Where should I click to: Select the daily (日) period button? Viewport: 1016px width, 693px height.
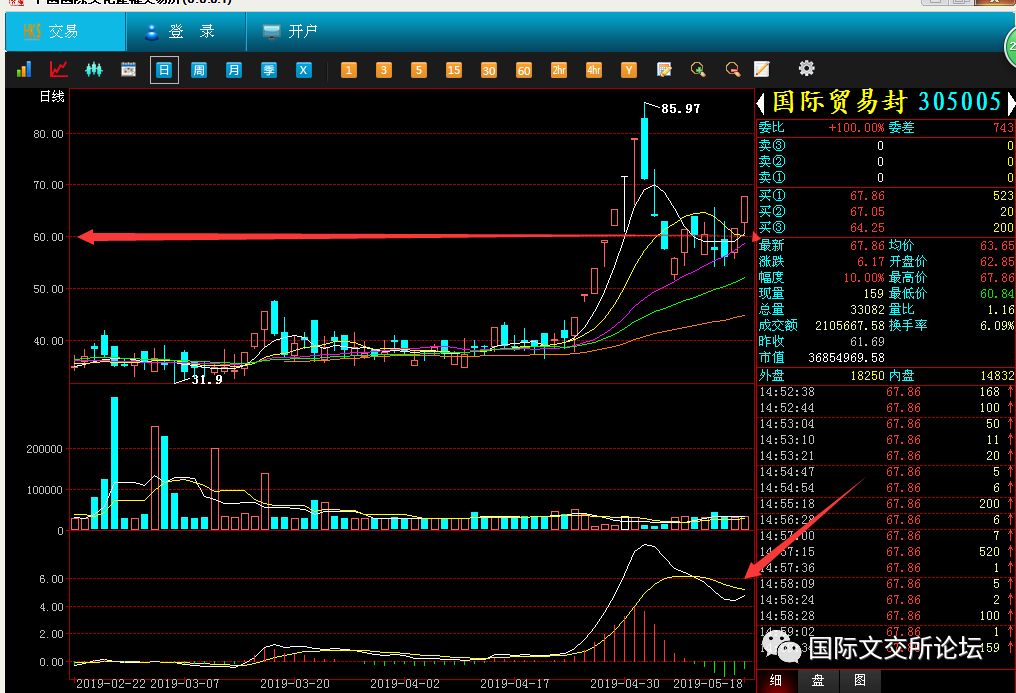(x=164, y=69)
